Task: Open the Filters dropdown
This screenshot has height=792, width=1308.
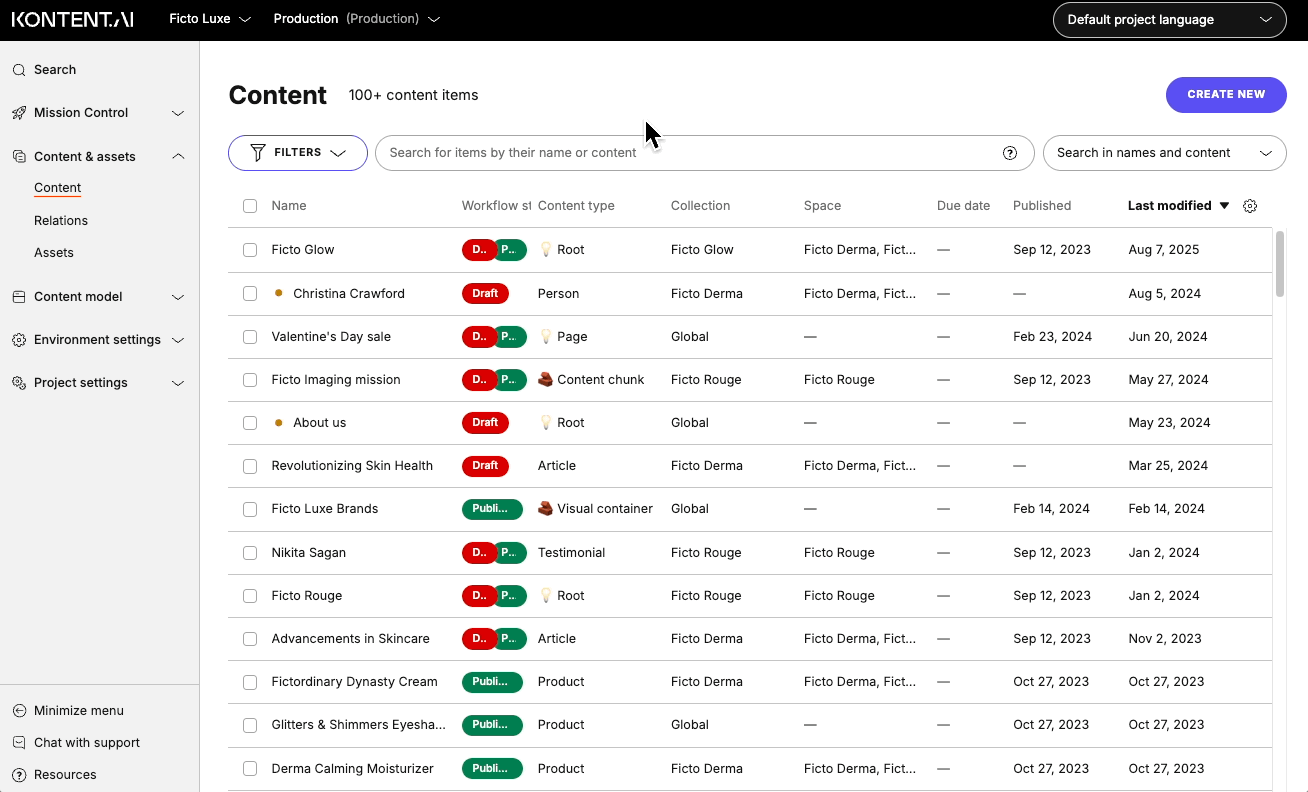Action: [x=297, y=152]
